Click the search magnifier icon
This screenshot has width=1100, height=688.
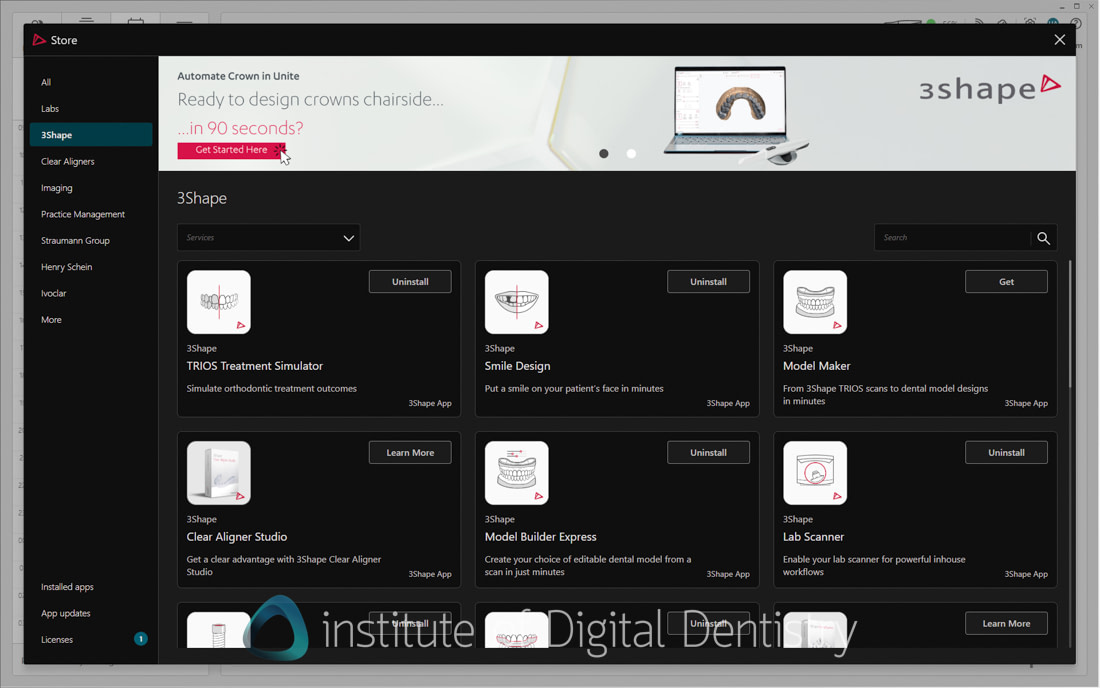[x=1043, y=237]
